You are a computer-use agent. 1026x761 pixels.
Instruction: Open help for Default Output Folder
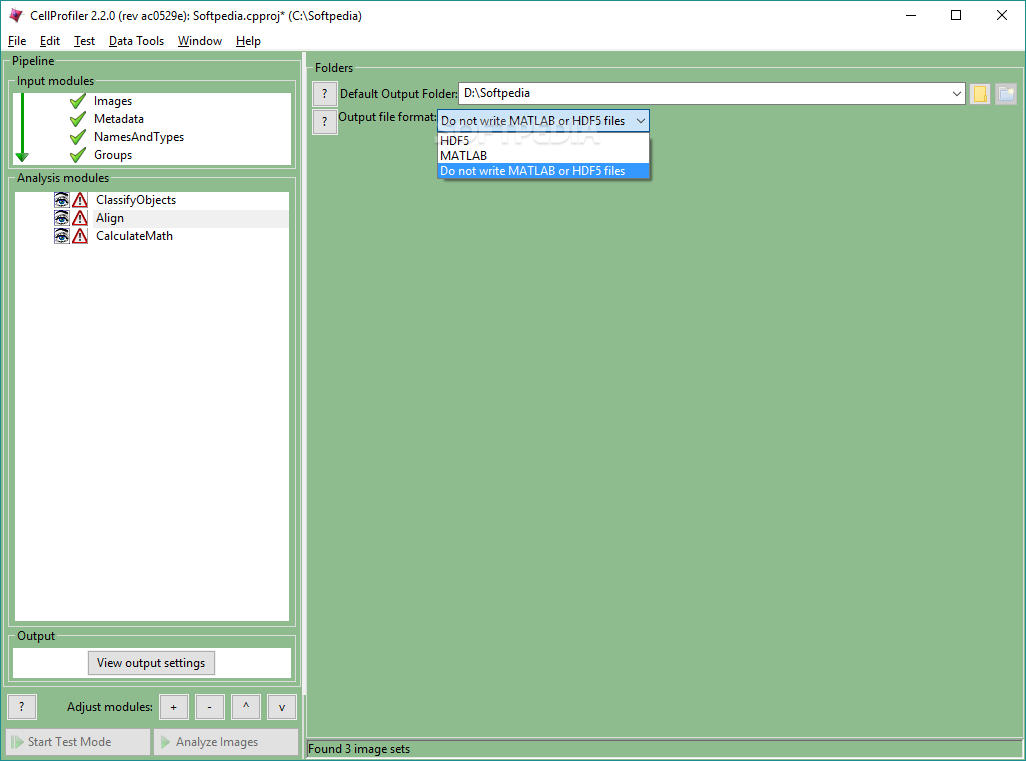coord(325,94)
